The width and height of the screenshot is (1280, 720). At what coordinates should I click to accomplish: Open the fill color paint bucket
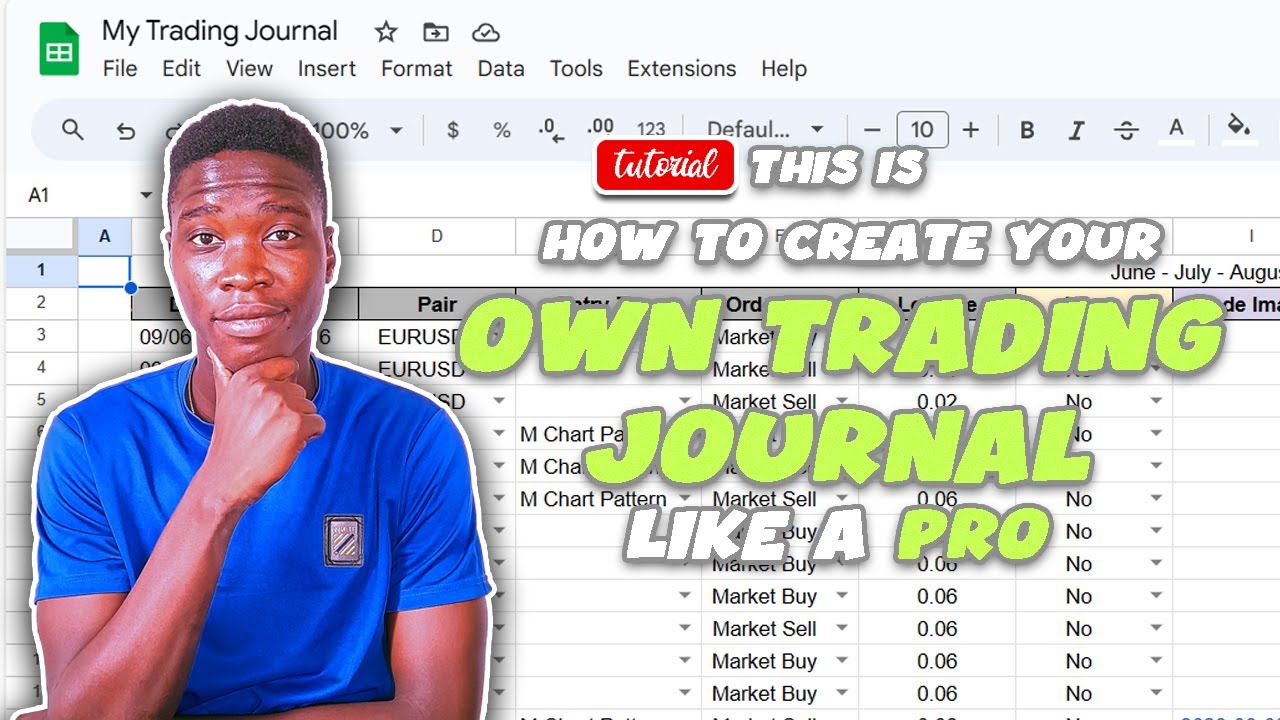(x=1240, y=128)
